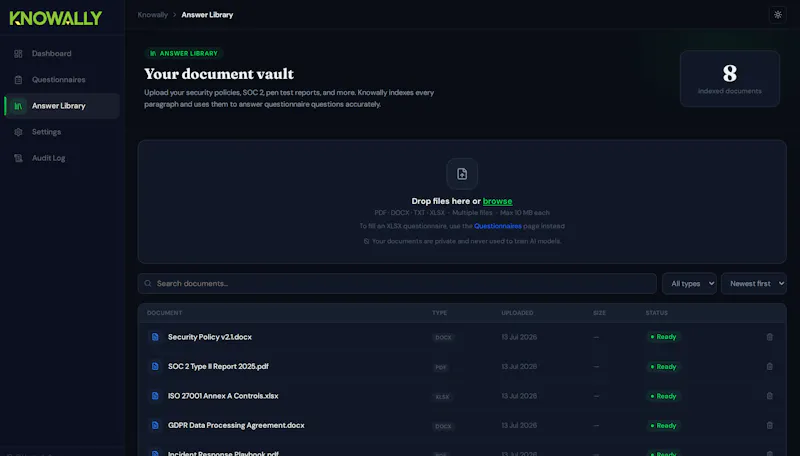Click the Type column header

click(439, 313)
